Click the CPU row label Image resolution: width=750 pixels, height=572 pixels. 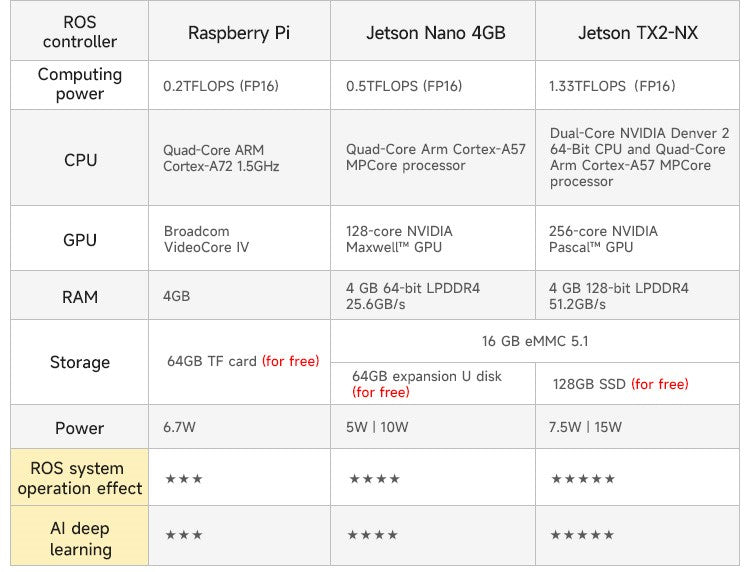tap(79, 159)
